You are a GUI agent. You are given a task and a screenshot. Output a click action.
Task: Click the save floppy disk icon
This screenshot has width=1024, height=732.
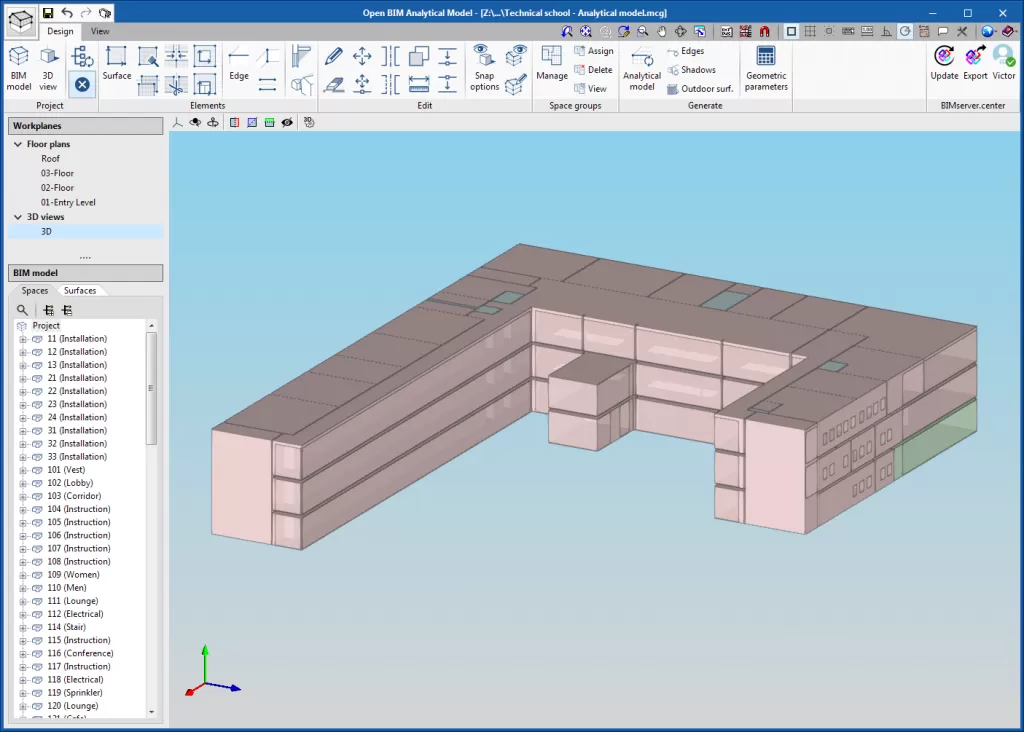[48, 13]
